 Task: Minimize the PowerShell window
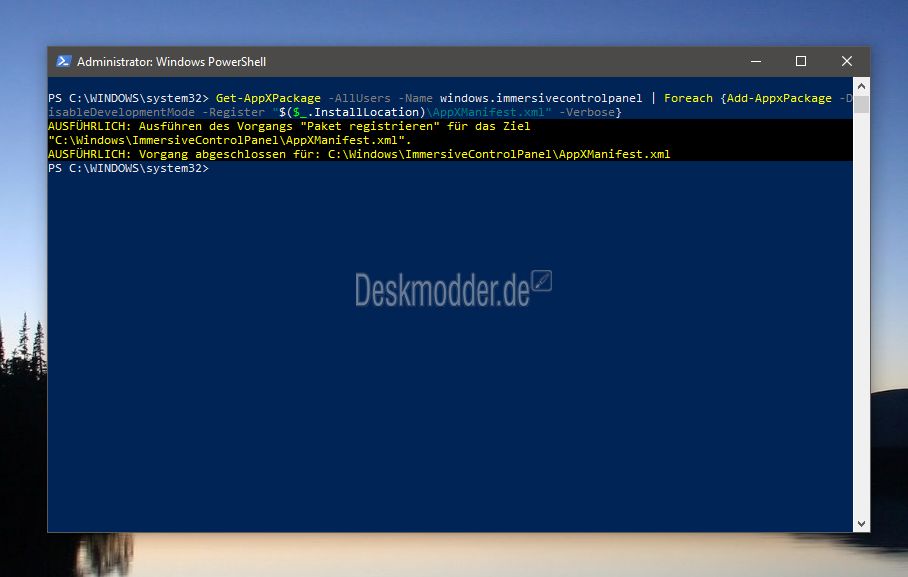click(x=756, y=61)
